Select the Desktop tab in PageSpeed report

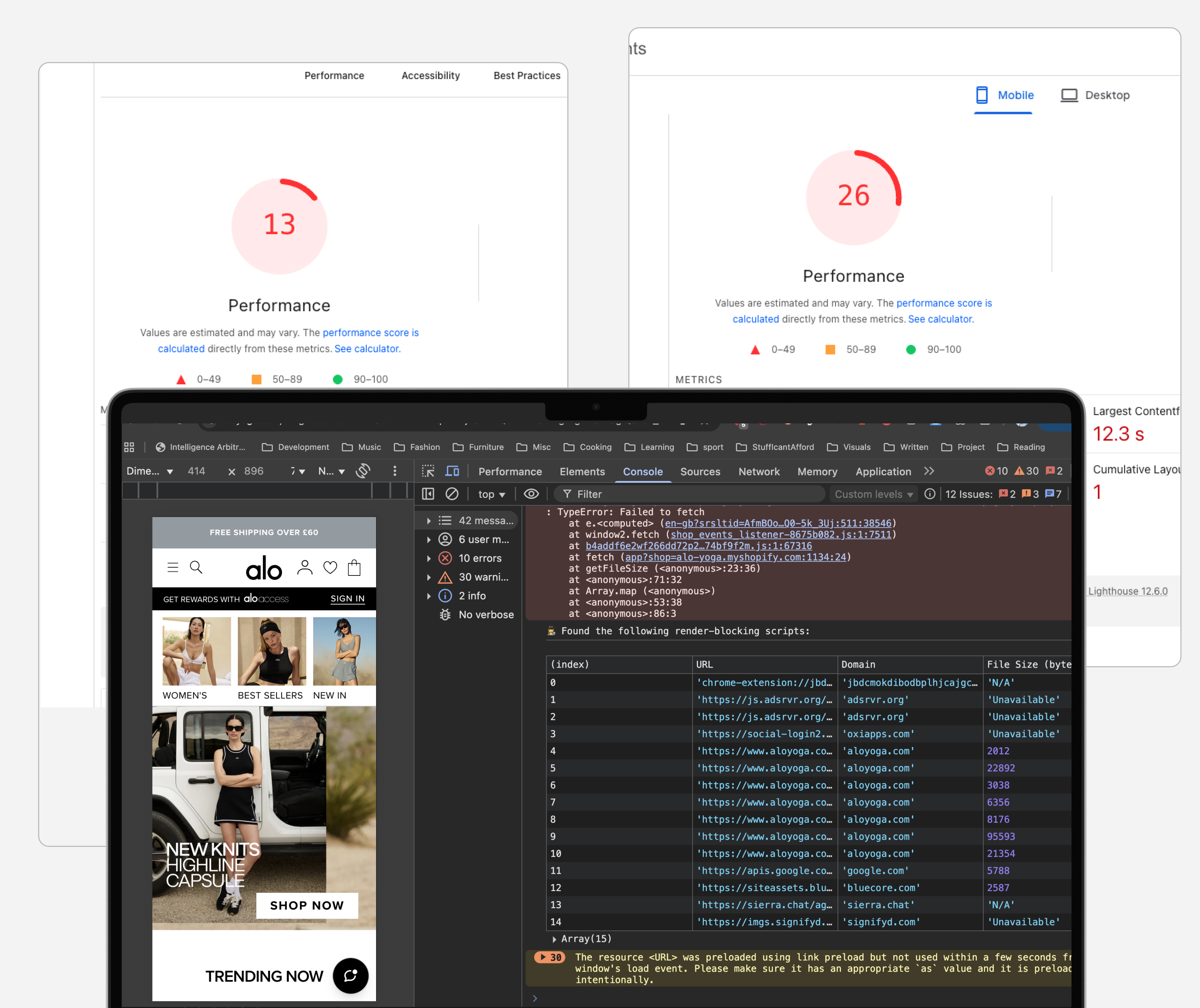tap(1095, 95)
